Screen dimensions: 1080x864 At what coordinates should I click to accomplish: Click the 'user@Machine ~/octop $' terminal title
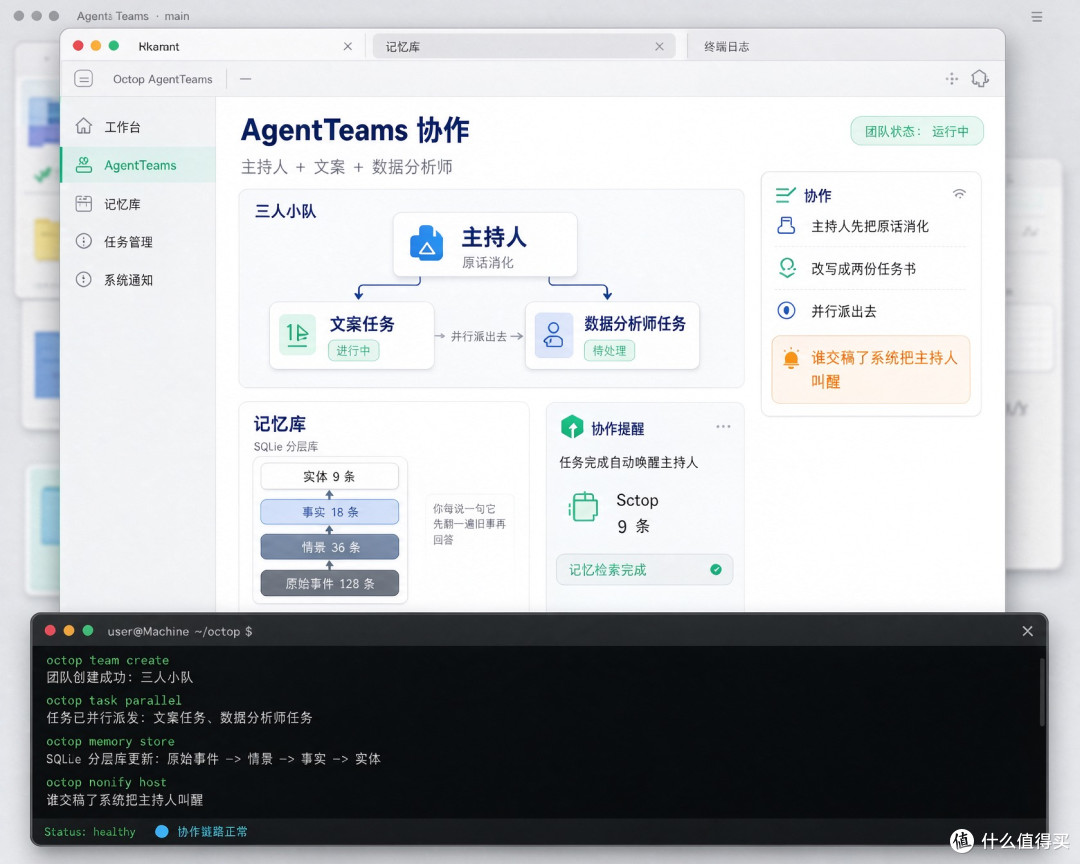[180, 631]
